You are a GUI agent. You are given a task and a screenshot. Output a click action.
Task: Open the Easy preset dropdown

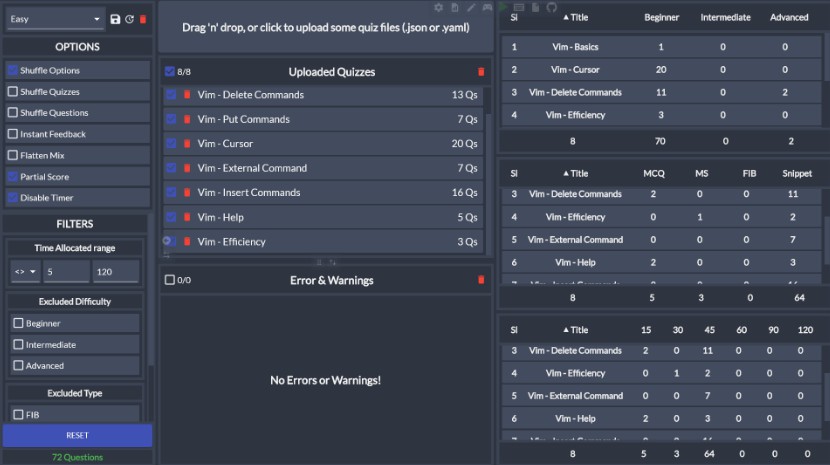pyautogui.click(x=55, y=19)
